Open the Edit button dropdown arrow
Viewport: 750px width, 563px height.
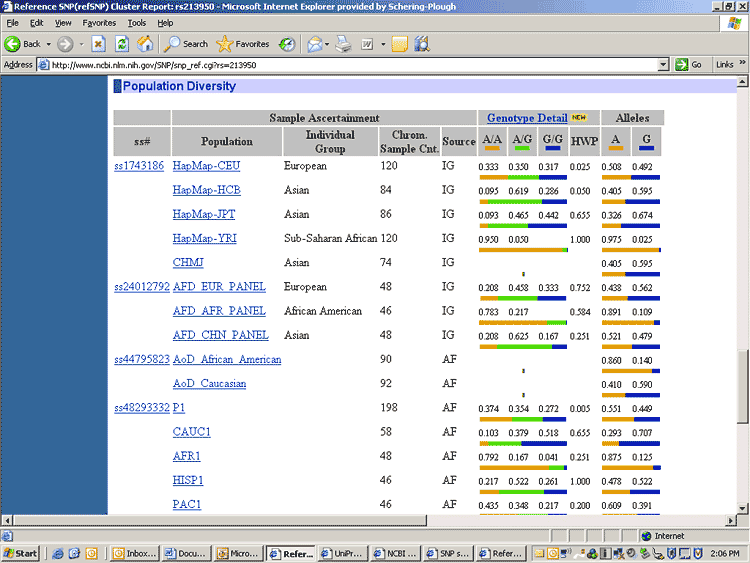pyautogui.click(x=383, y=44)
